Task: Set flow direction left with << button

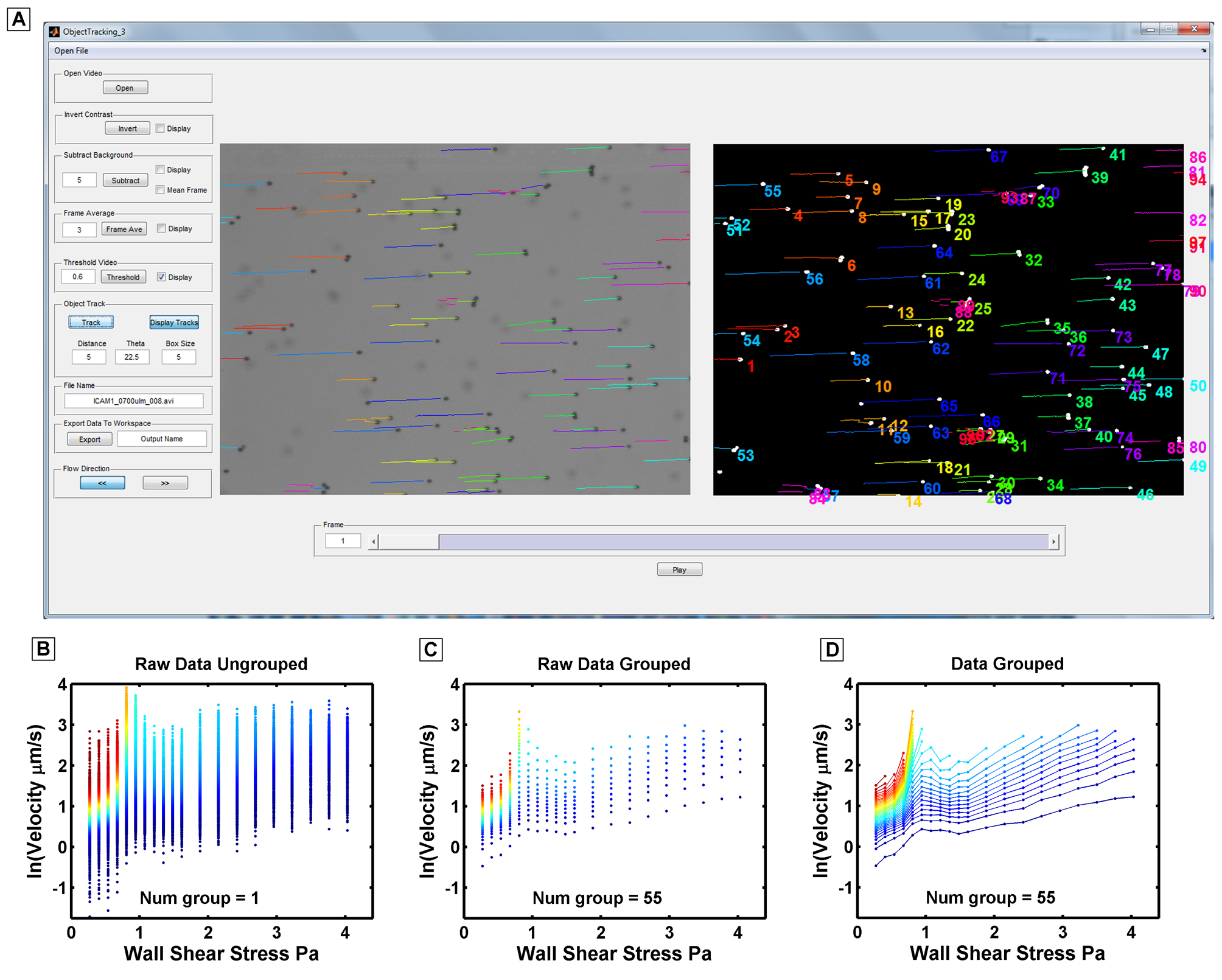Action: coord(102,483)
